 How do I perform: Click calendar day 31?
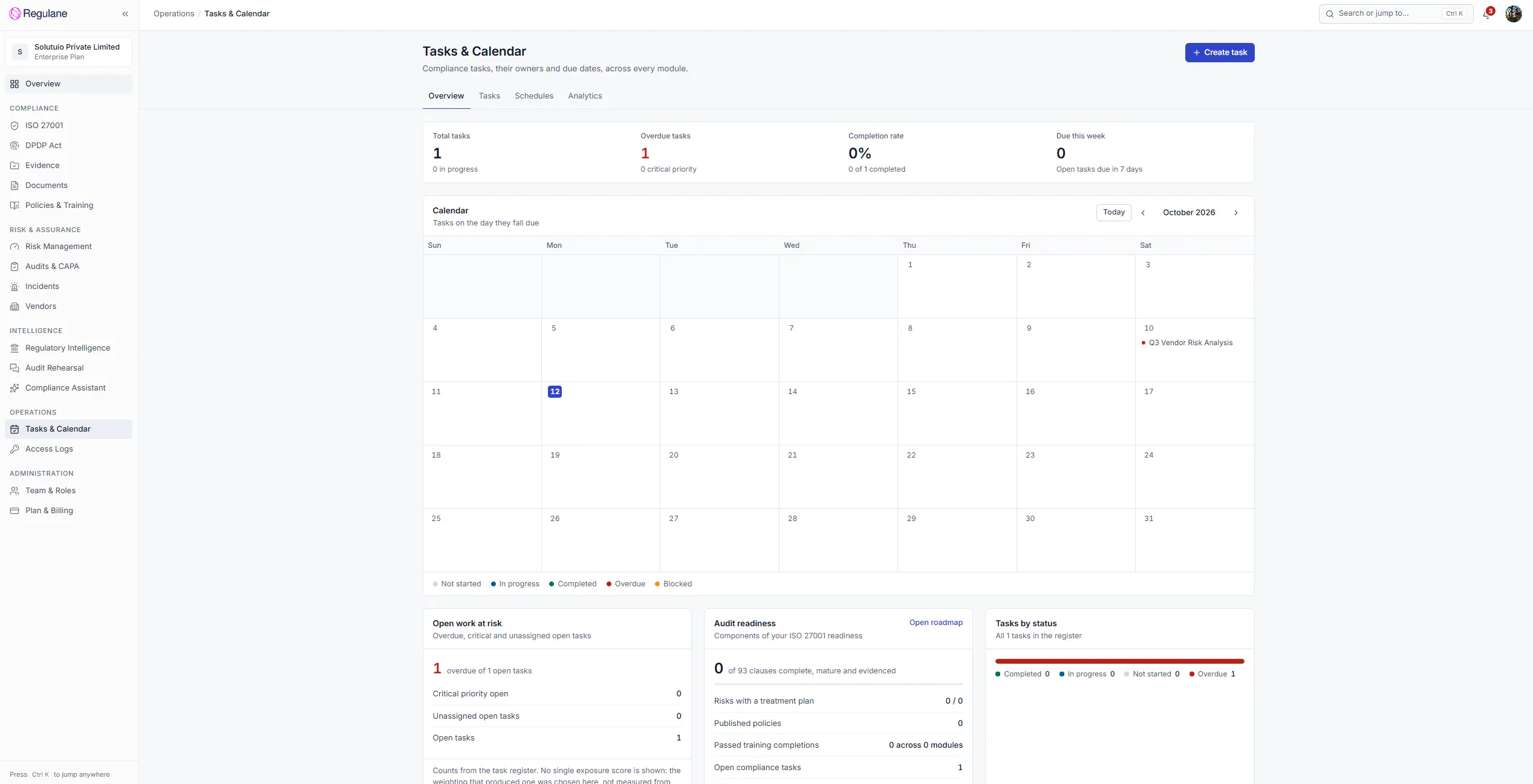coord(1194,540)
